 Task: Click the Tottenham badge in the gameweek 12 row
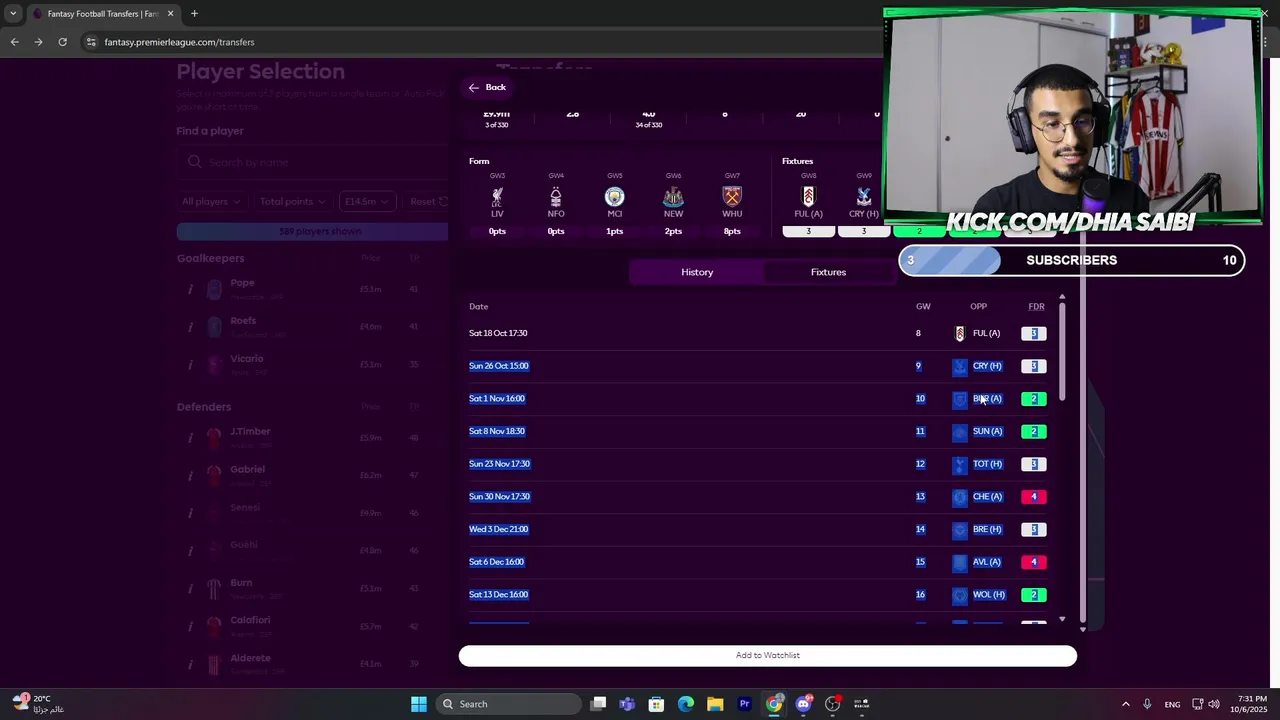tap(960, 464)
